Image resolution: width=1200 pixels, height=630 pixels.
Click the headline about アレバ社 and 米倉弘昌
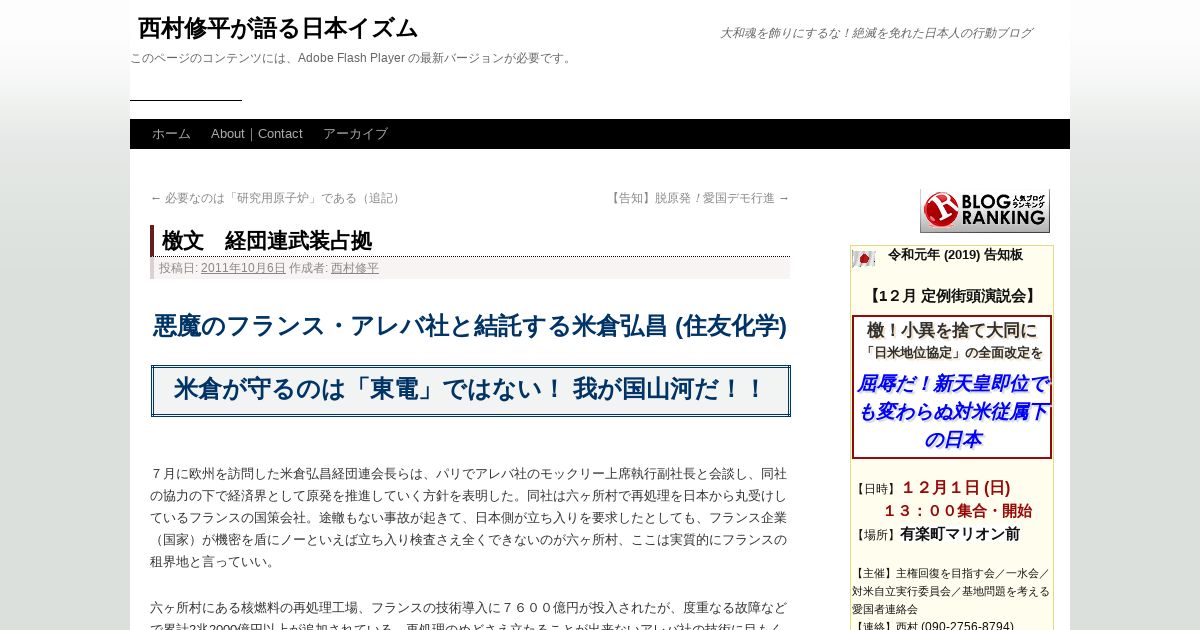coord(470,326)
